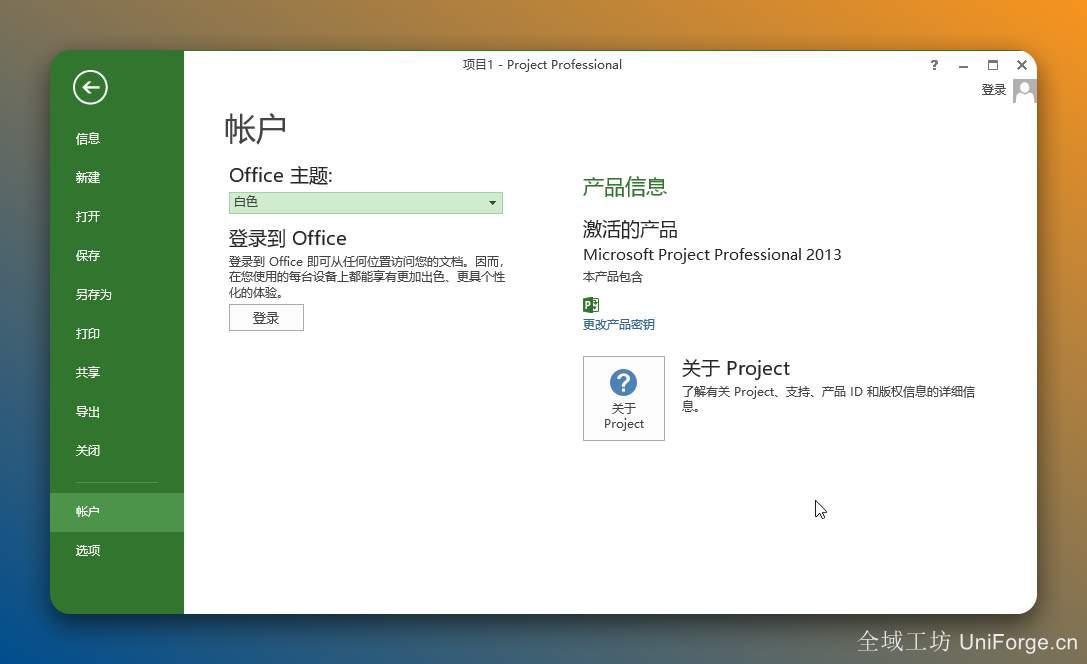Click the 关于 Project heading text
1087x664 pixels.
click(x=736, y=368)
